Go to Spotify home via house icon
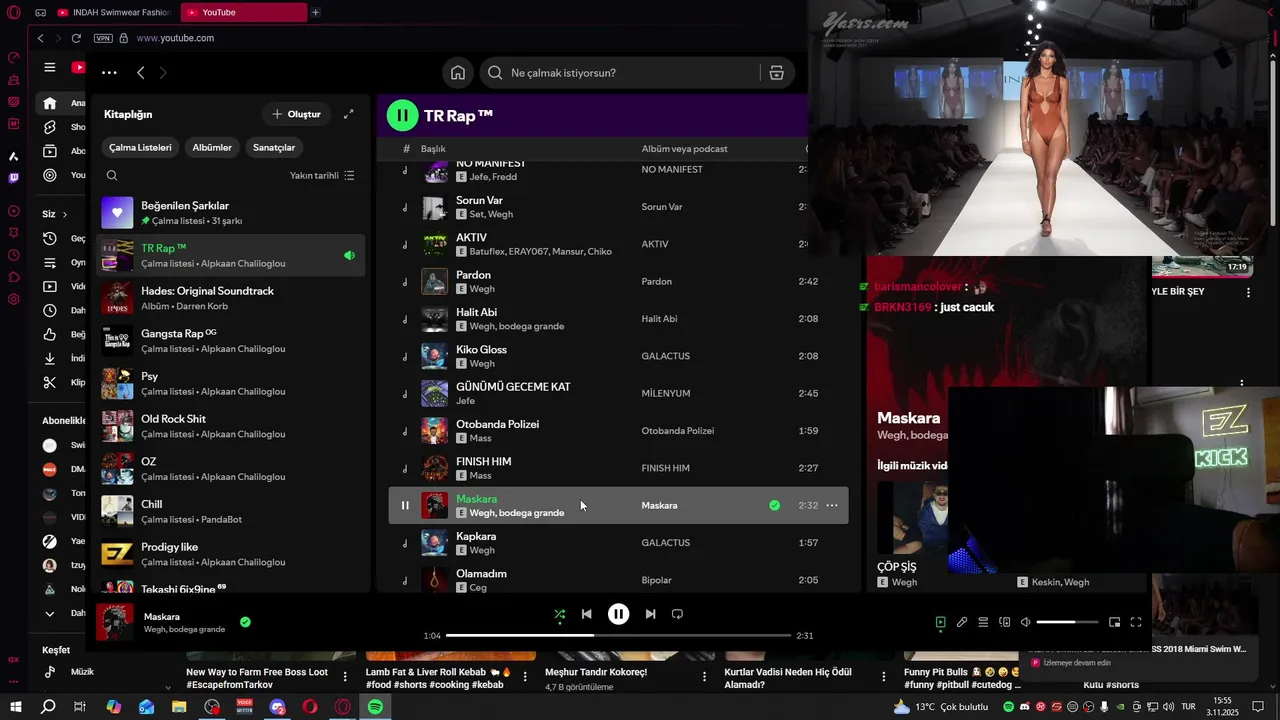 (x=457, y=73)
